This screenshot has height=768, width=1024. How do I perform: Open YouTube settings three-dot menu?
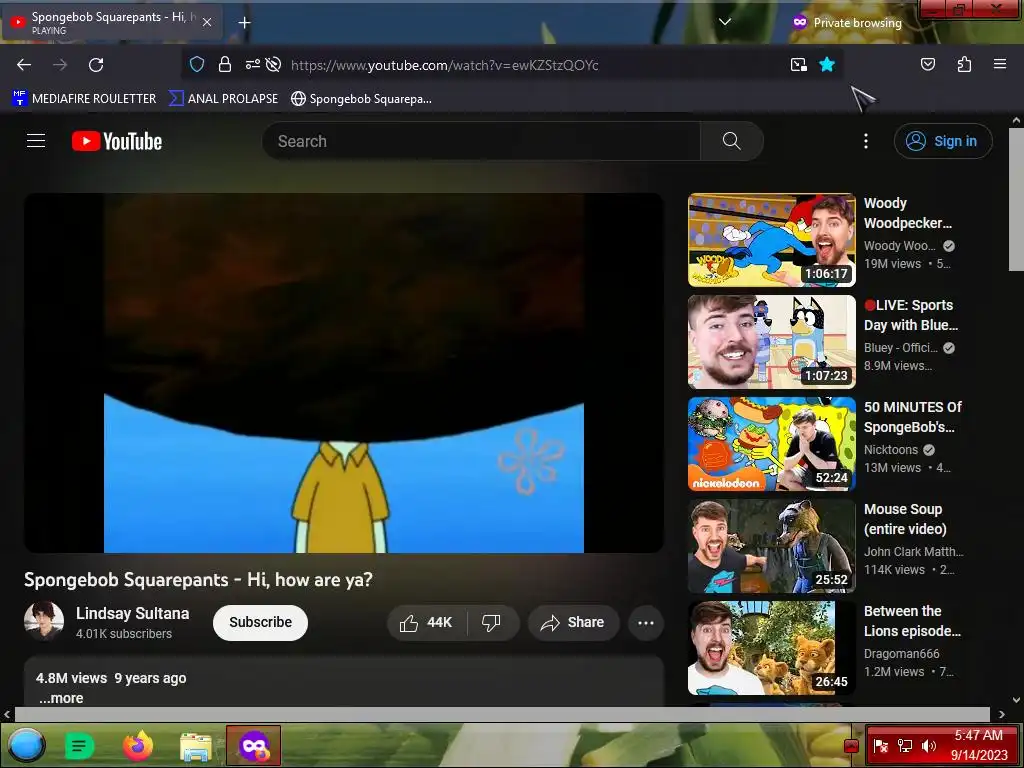coord(865,141)
